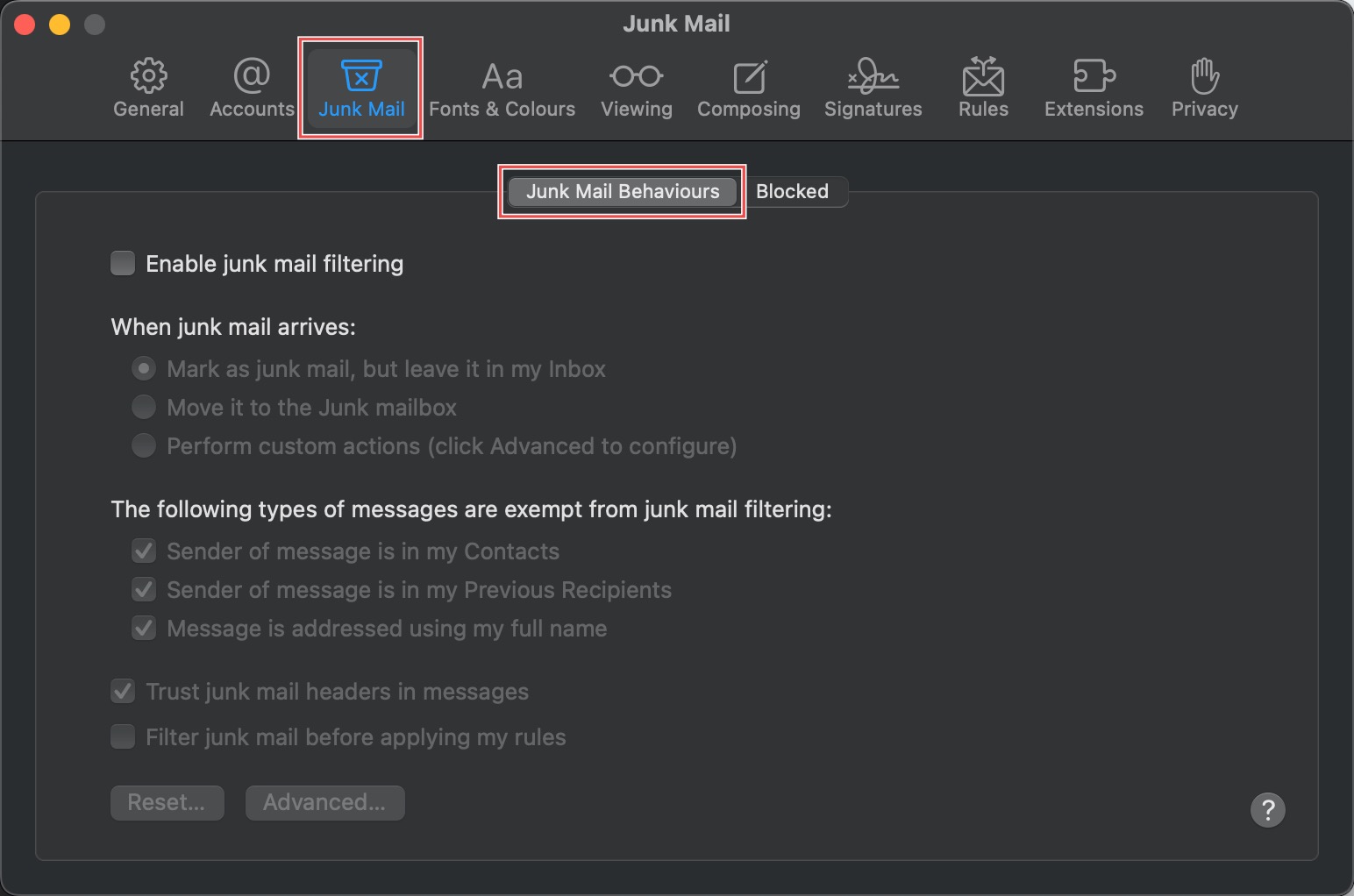Click the question mark help button
Viewport: 1354px width, 896px height.
coord(1267,810)
